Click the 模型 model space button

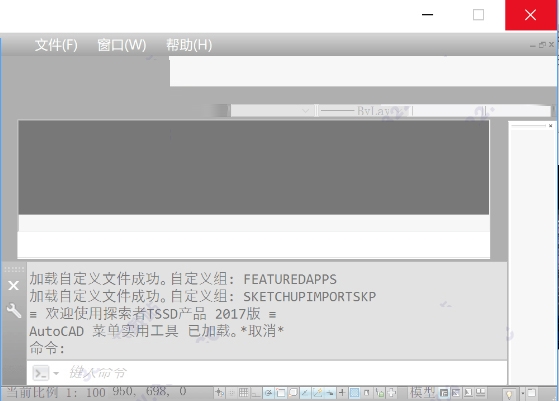point(422,393)
